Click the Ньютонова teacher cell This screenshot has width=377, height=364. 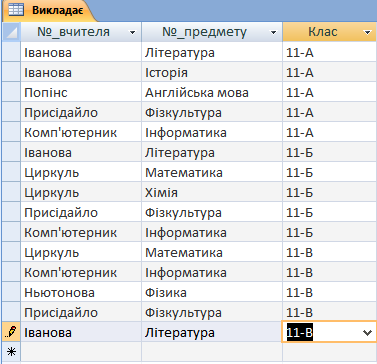coord(81,292)
